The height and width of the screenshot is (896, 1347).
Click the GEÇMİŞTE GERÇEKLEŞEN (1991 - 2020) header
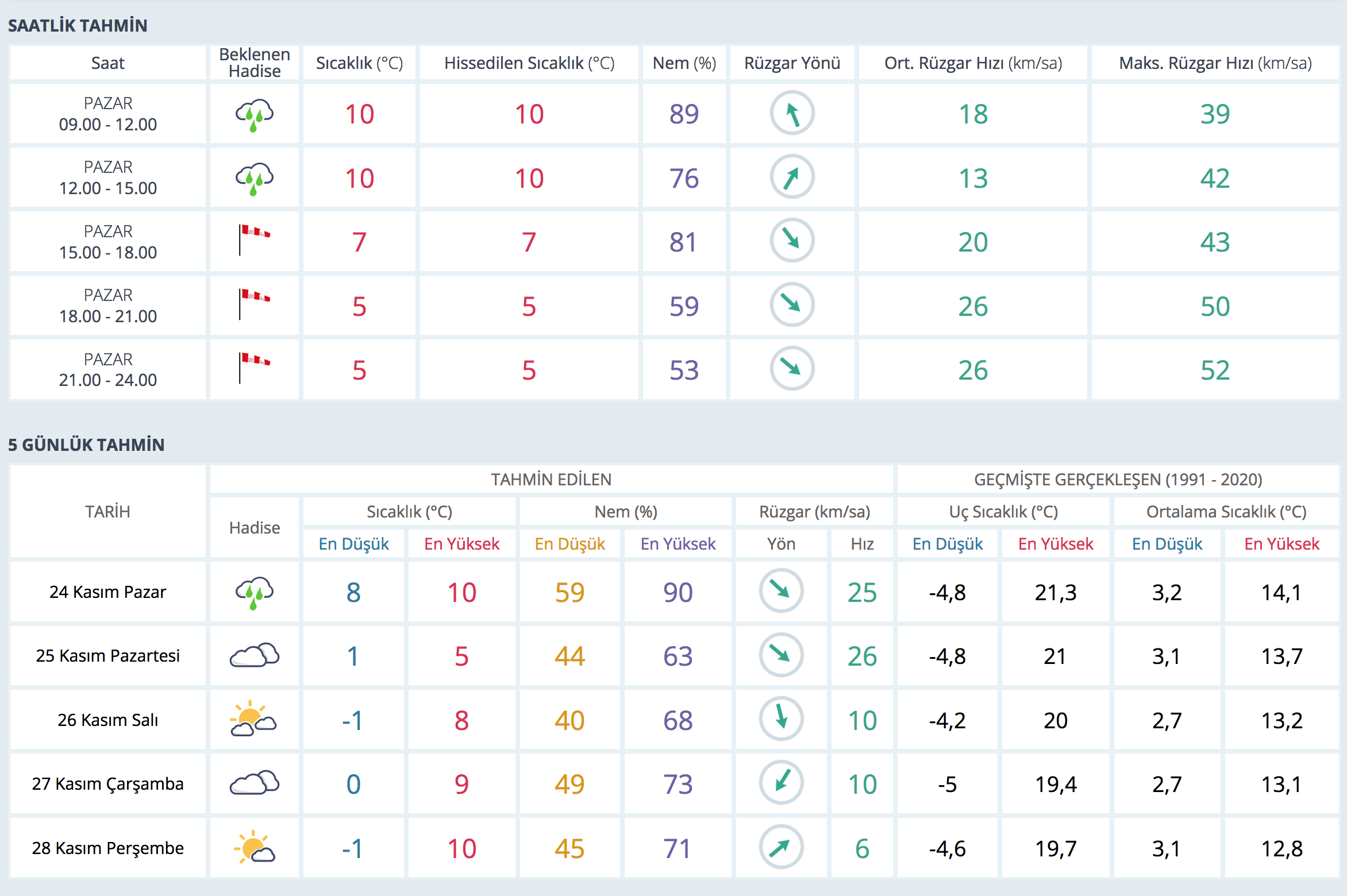tap(1118, 480)
